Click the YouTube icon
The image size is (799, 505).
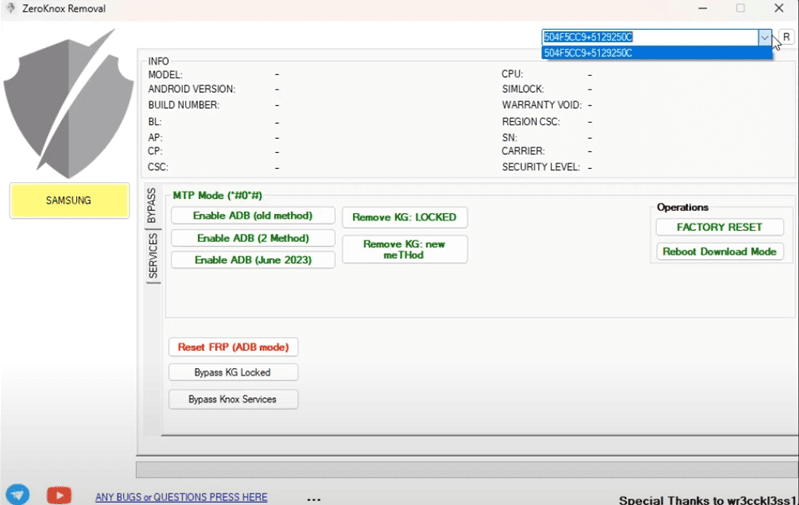59,494
